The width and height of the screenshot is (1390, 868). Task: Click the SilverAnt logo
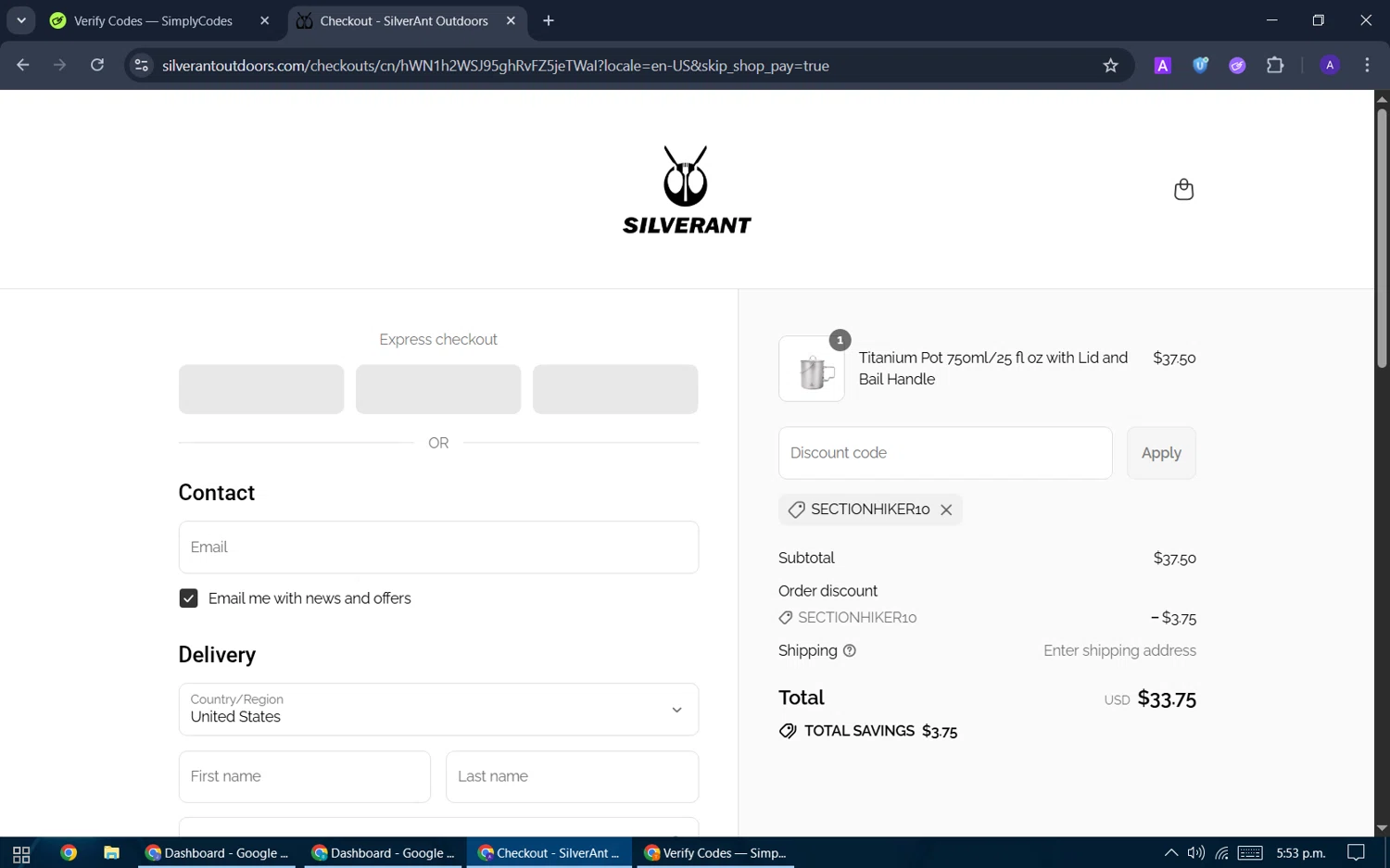click(x=687, y=190)
